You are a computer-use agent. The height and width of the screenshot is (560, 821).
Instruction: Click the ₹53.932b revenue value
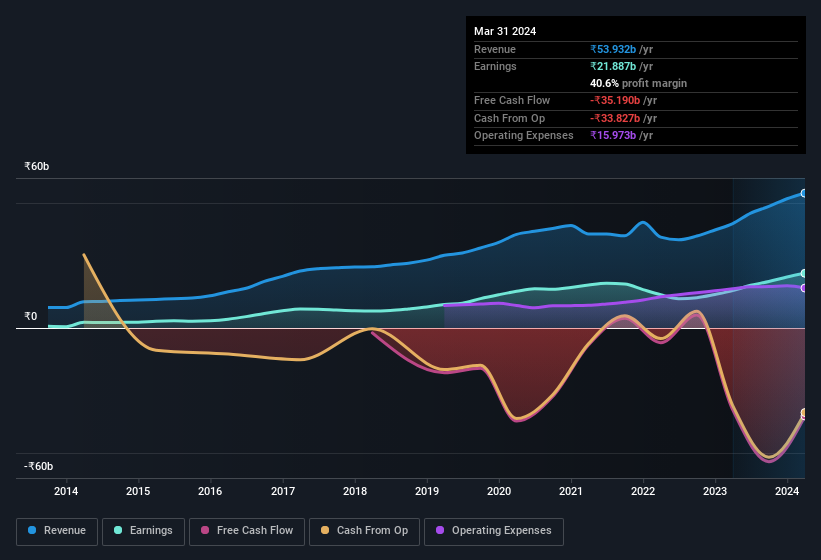tap(613, 49)
